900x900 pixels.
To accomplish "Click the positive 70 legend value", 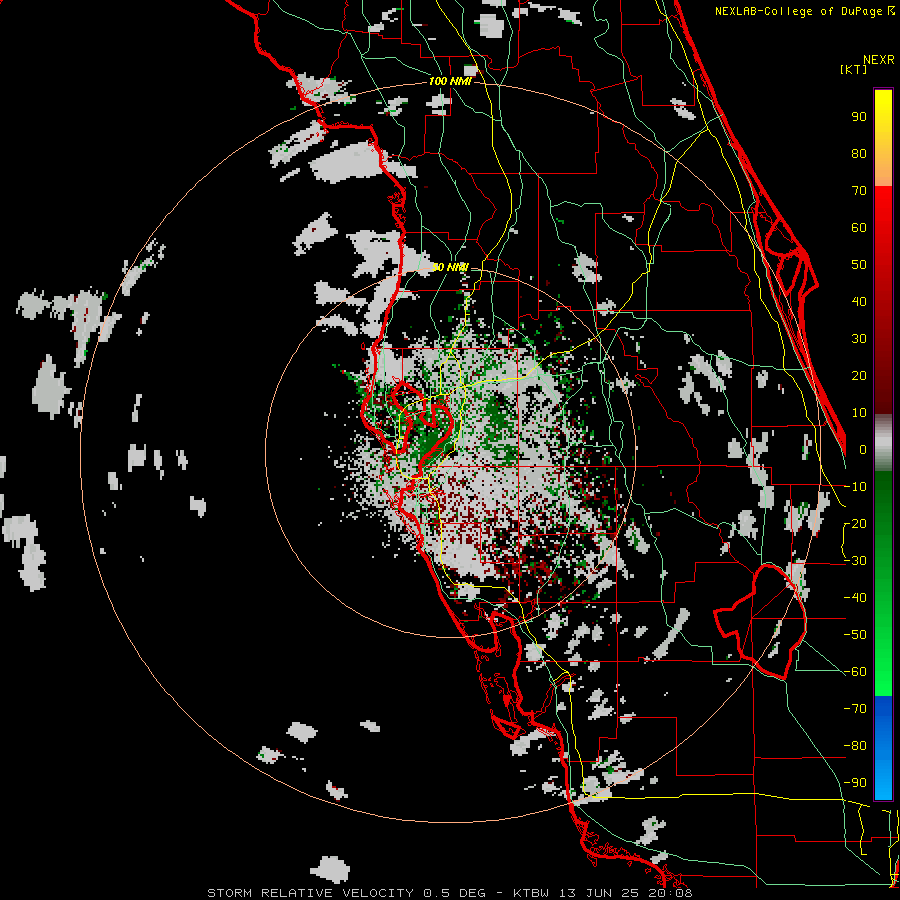I will click(x=859, y=191).
